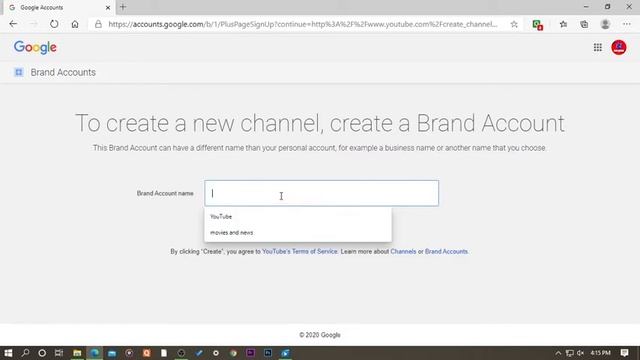Open the Favorites list icon

click(563, 24)
